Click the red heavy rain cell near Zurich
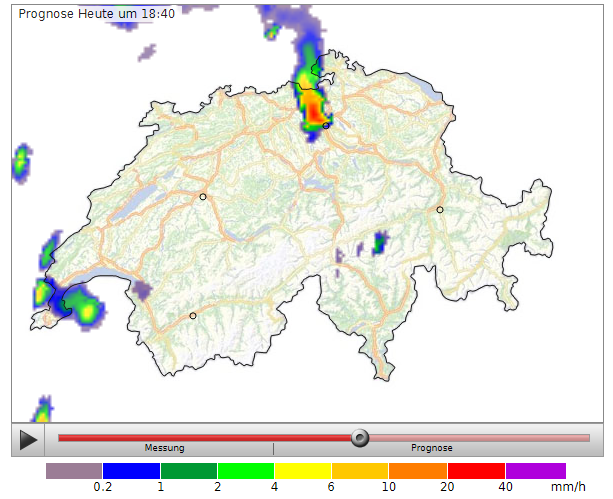This screenshot has height=499, width=613. [313, 110]
